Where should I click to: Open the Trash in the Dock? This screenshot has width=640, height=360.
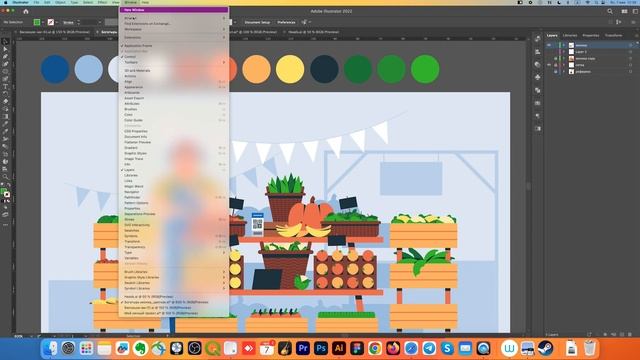click(590, 348)
